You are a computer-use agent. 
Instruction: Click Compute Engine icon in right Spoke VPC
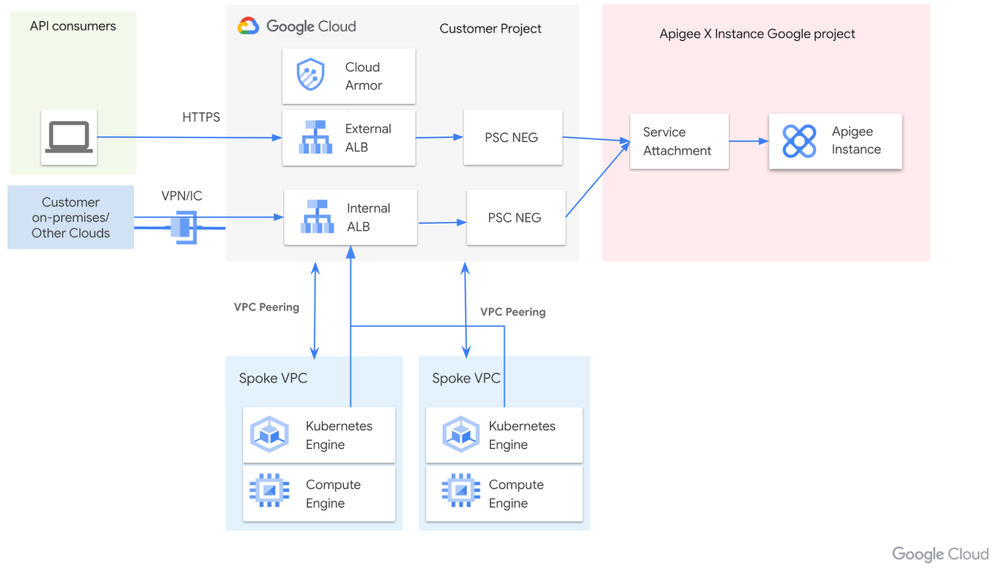(461, 490)
